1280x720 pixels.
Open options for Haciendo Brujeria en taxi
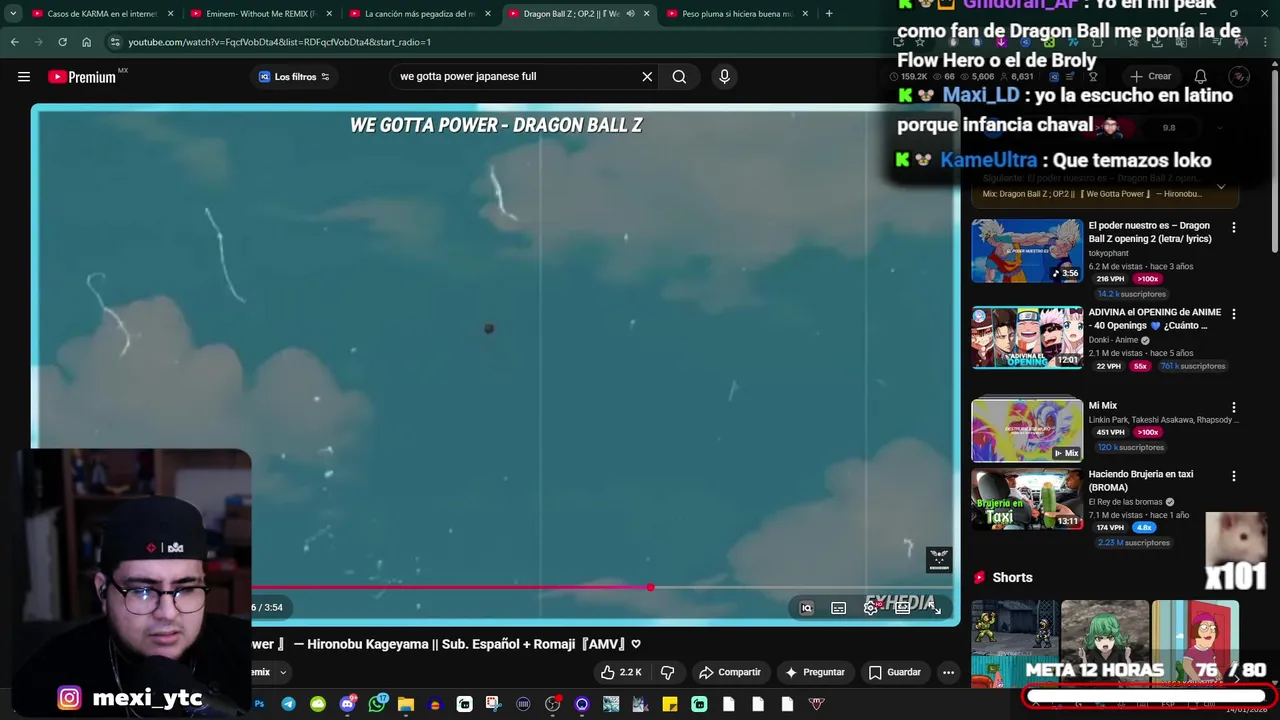(x=1233, y=476)
